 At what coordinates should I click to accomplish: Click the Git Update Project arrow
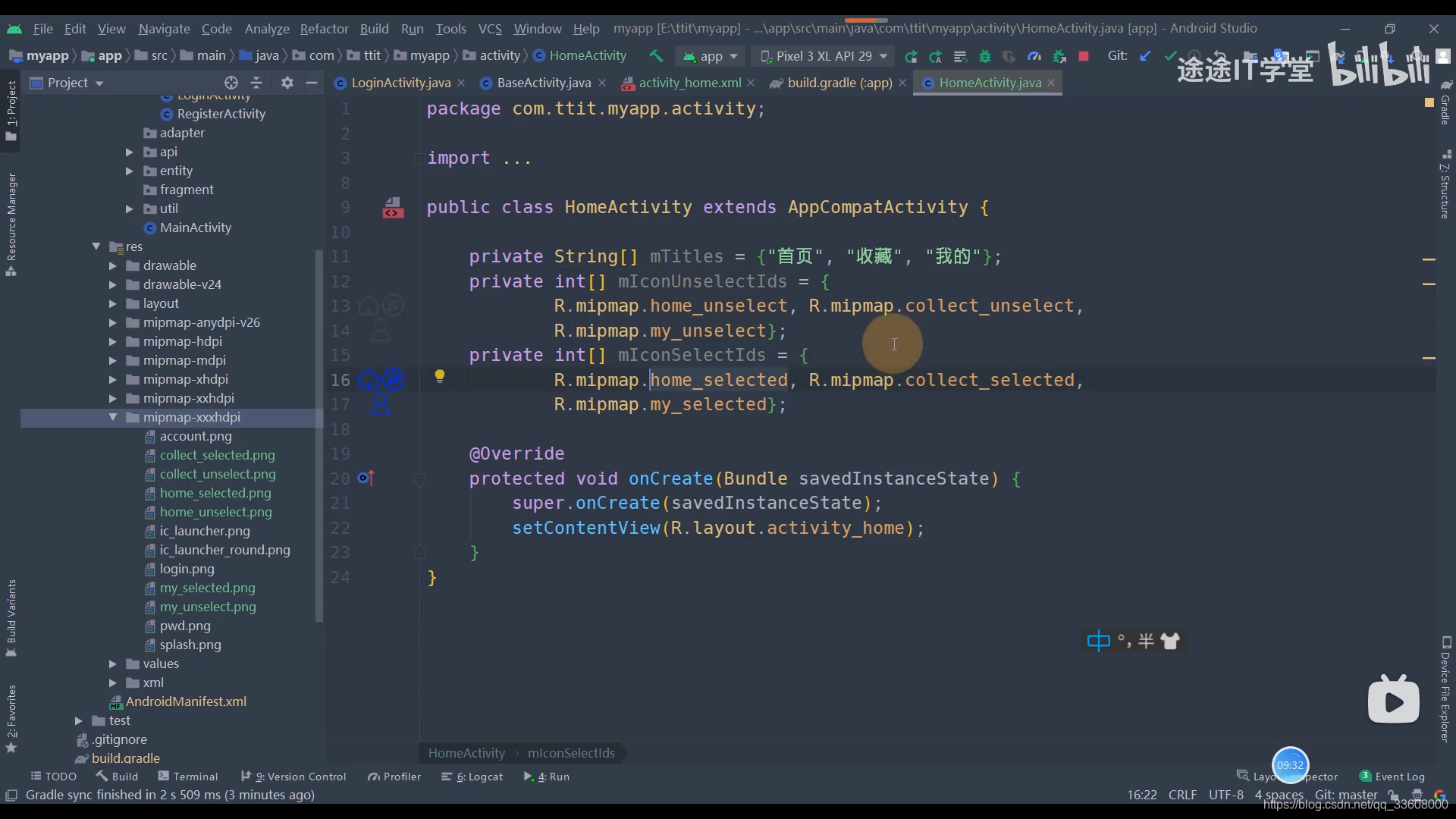[1146, 55]
